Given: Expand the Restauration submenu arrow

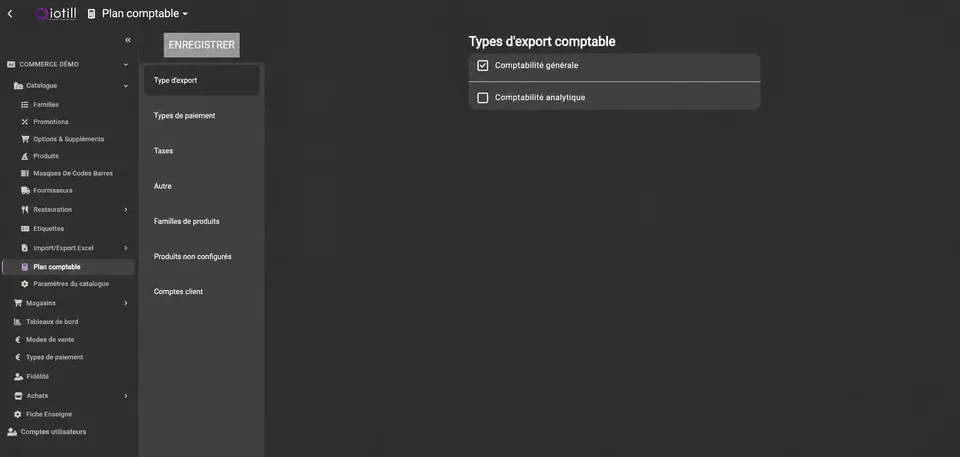Looking at the screenshot, I should (126, 210).
